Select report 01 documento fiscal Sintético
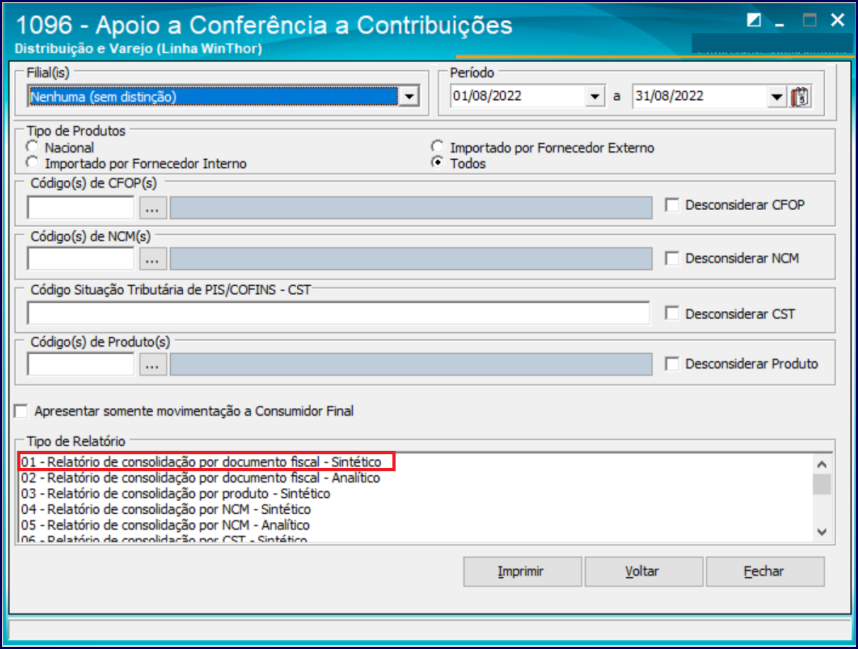Image resolution: width=858 pixels, height=649 pixels. (201, 462)
